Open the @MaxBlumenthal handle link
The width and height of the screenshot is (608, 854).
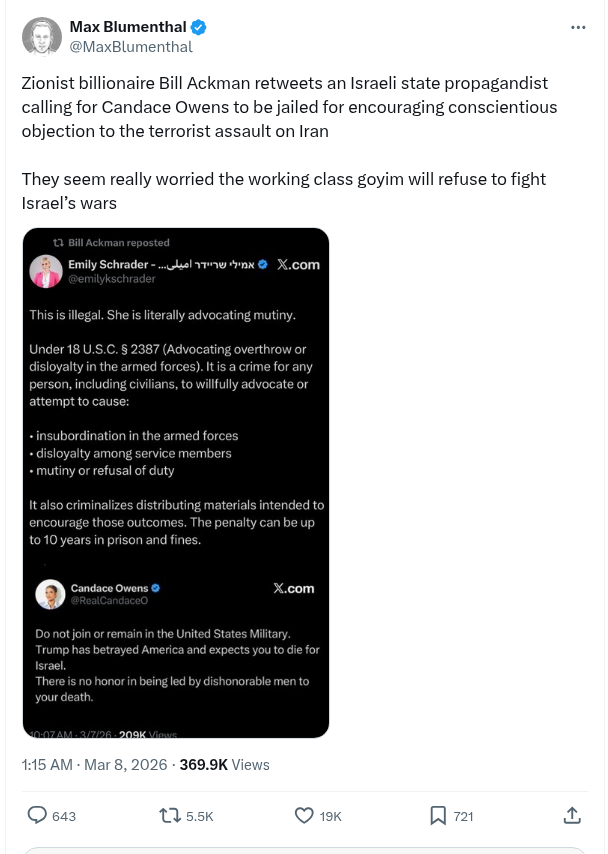click(x=131, y=46)
